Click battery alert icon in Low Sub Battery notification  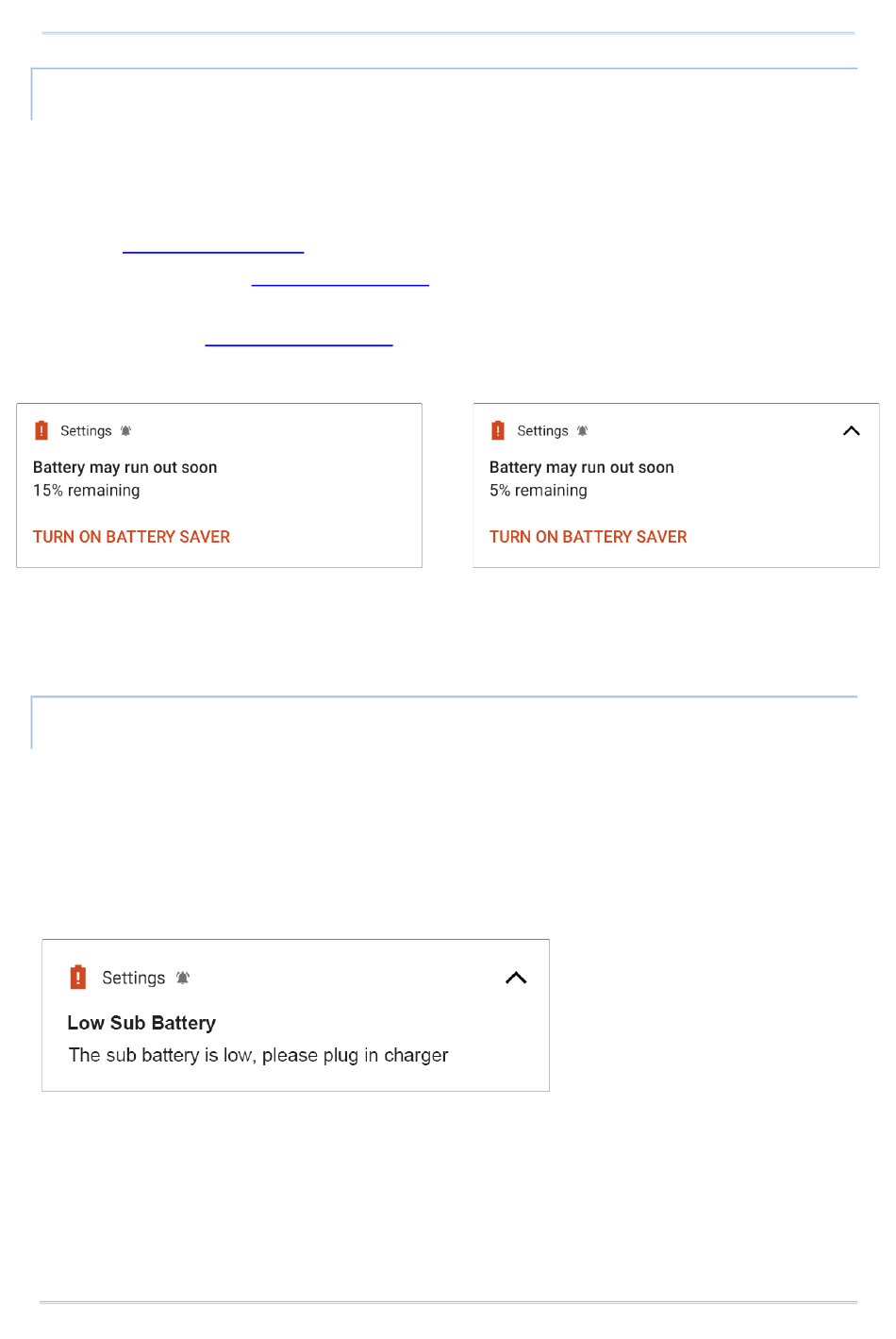[x=78, y=977]
